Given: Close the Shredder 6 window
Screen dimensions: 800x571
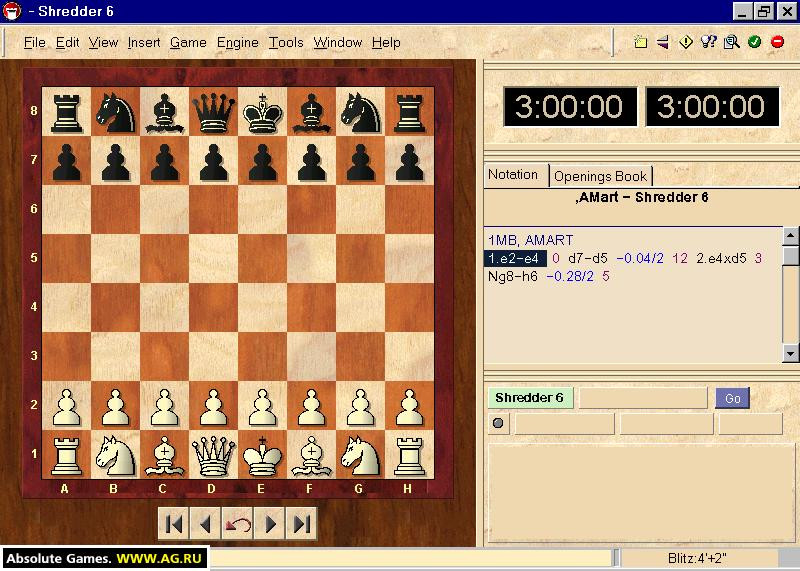Looking at the screenshot, I should click(x=787, y=11).
